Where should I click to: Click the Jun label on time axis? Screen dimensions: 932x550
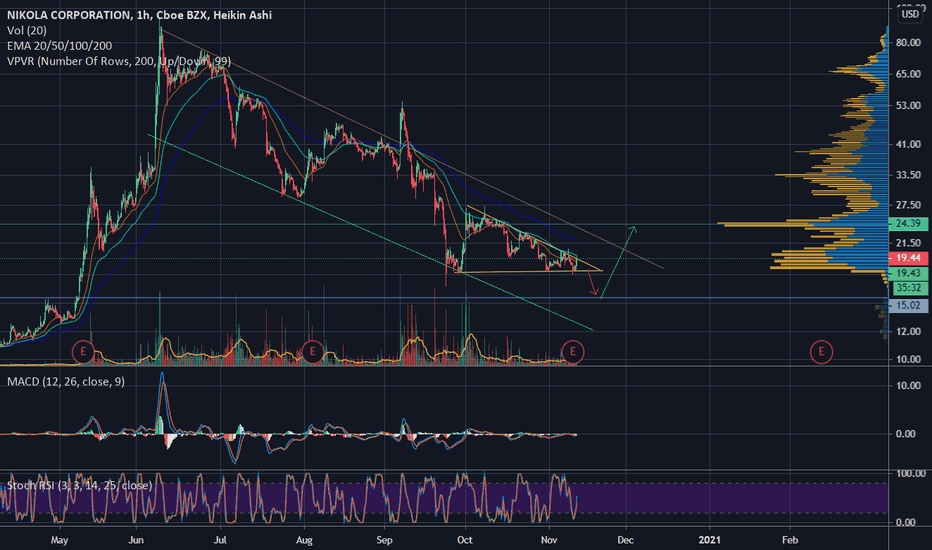pyautogui.click(x=136, y=540)
